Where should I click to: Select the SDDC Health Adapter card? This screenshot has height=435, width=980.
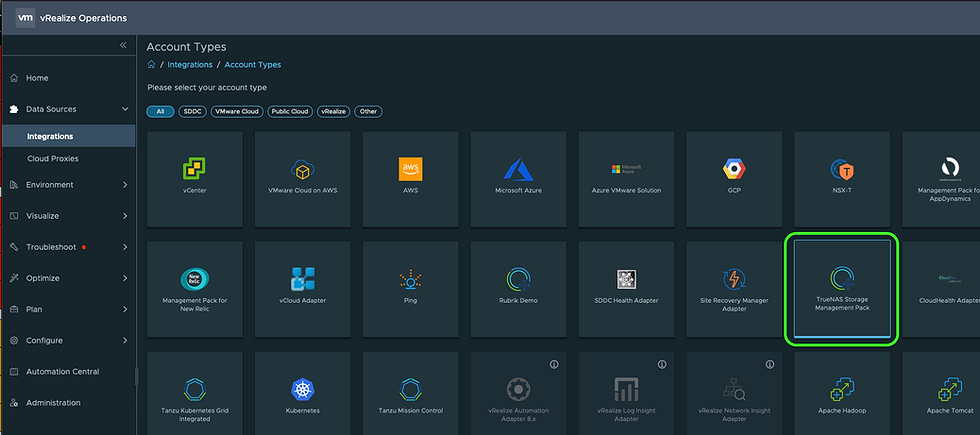(x=626, y=289)
